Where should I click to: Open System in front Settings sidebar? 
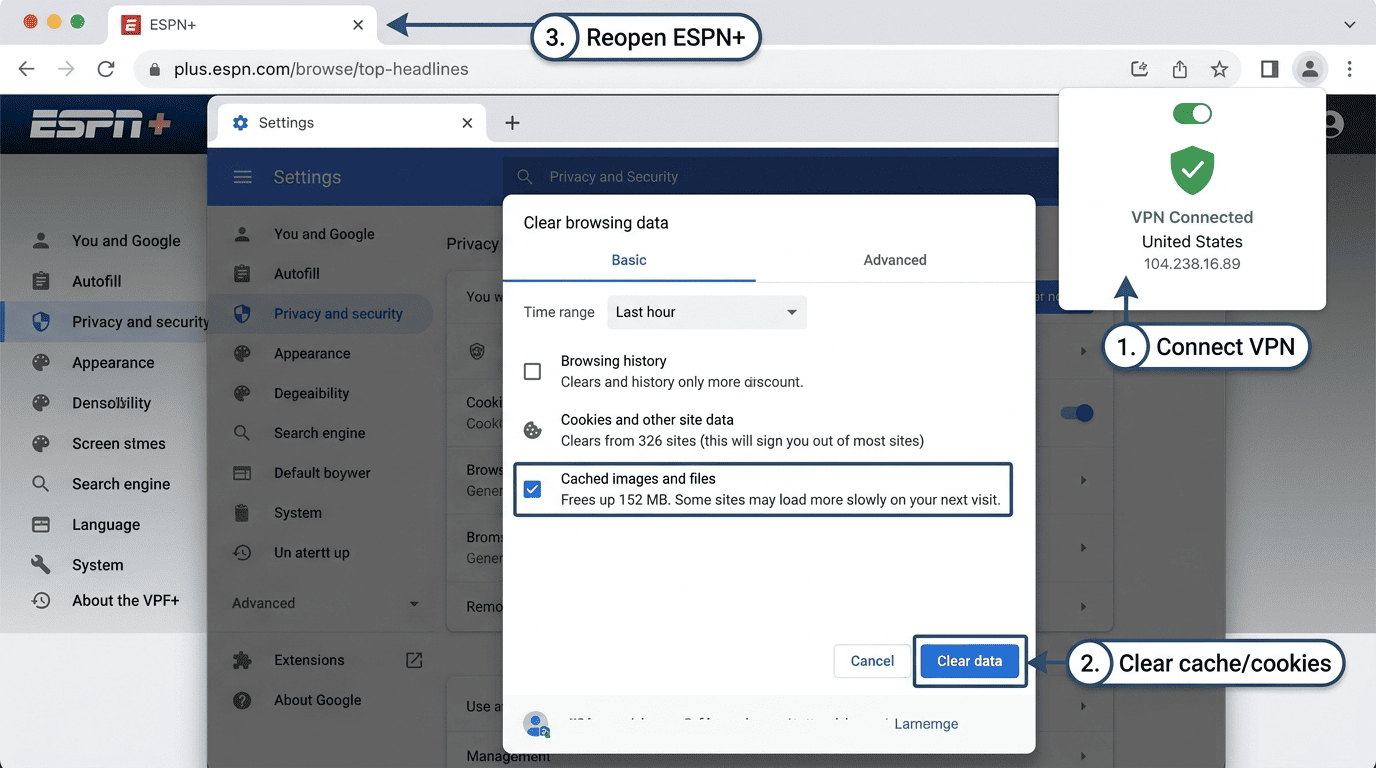[298, 513]
